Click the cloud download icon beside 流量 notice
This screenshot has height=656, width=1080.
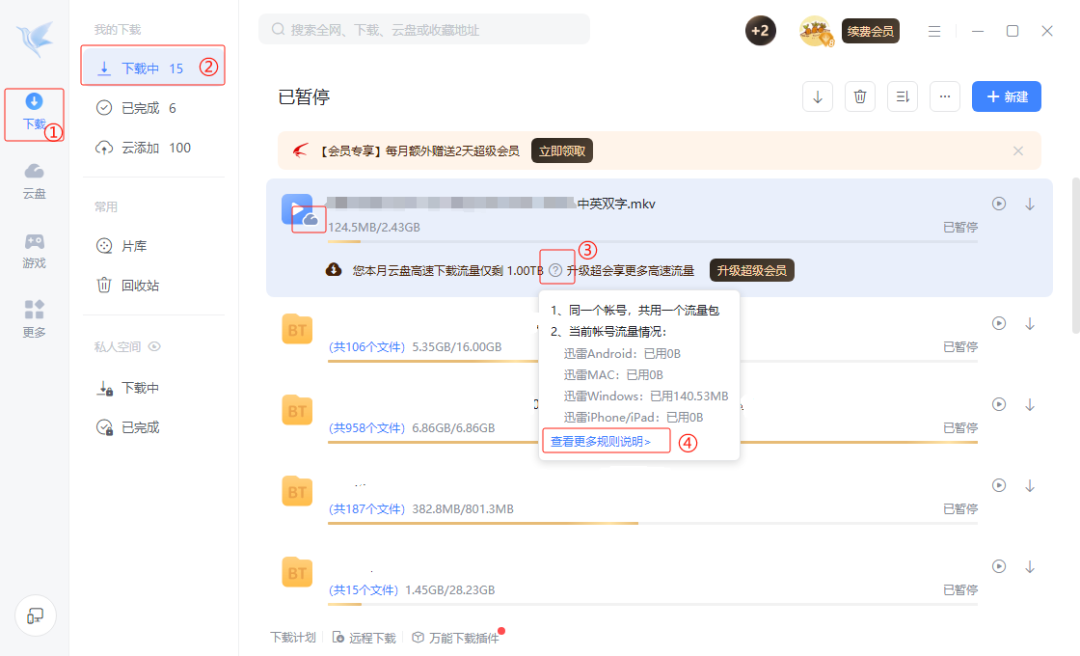(x=333, y=269)
